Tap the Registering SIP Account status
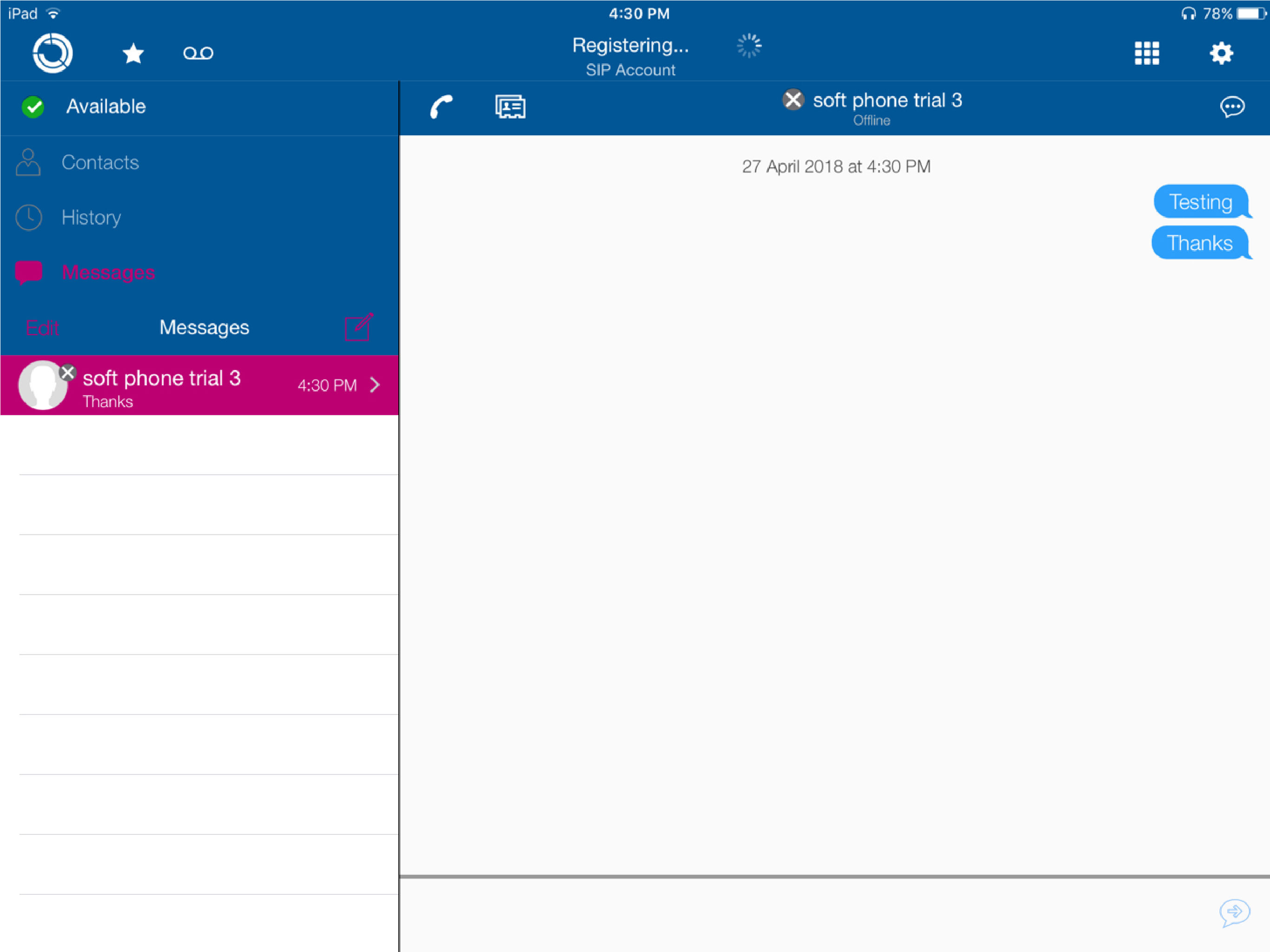This screenshot has height=952, width=1270. tap(630, 56)
